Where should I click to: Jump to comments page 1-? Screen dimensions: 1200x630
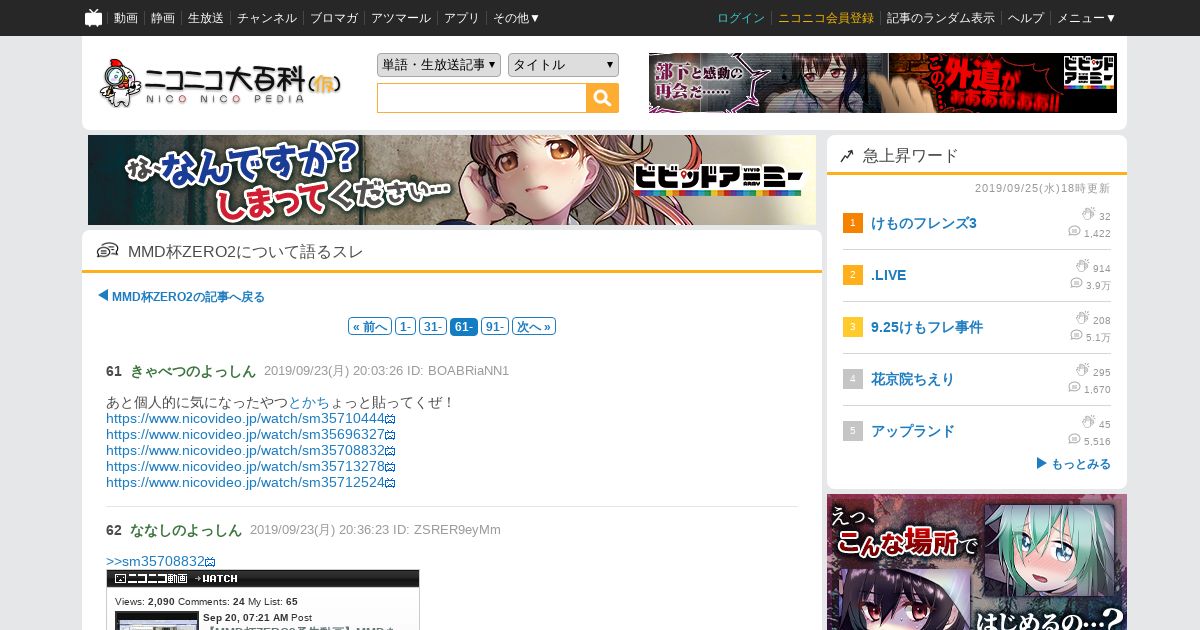405,327
